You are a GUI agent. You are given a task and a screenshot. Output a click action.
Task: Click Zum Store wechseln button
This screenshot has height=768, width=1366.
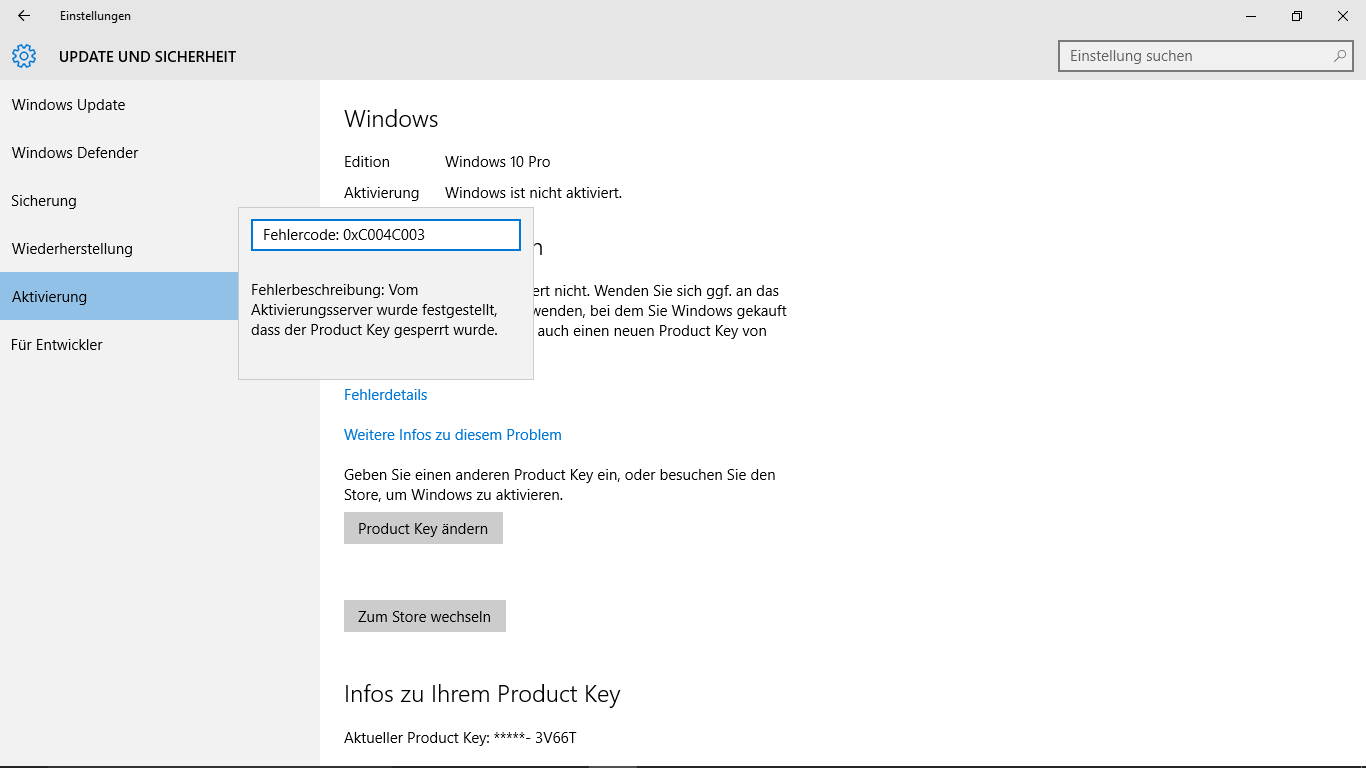click(425, 616)
